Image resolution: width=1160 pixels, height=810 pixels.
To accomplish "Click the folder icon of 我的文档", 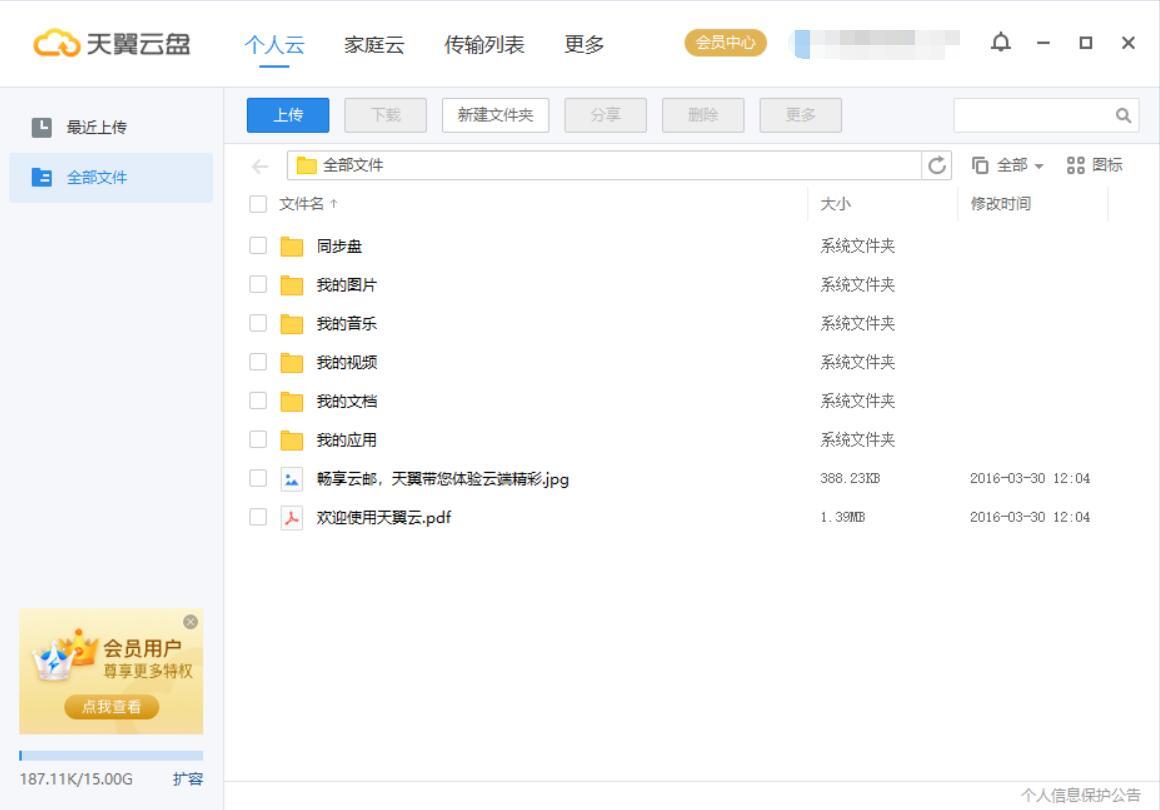I will coord(291,402).
